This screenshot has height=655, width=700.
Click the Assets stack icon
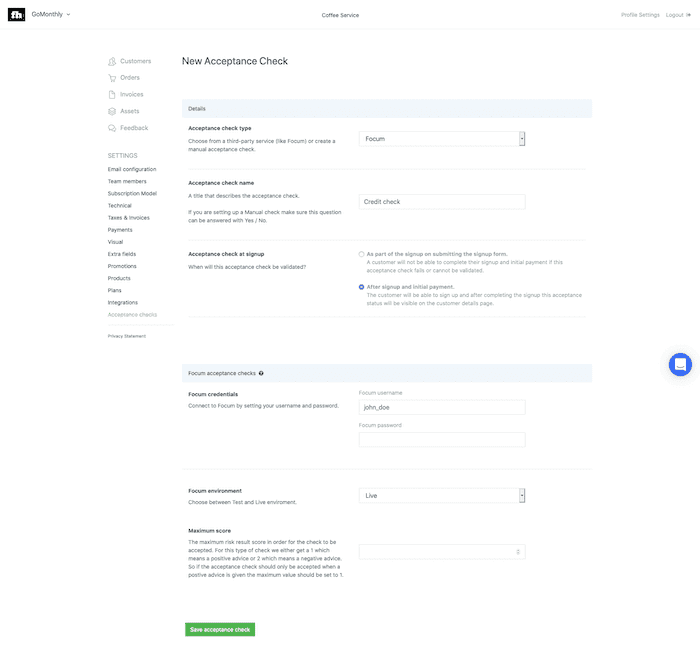point(112,111)
